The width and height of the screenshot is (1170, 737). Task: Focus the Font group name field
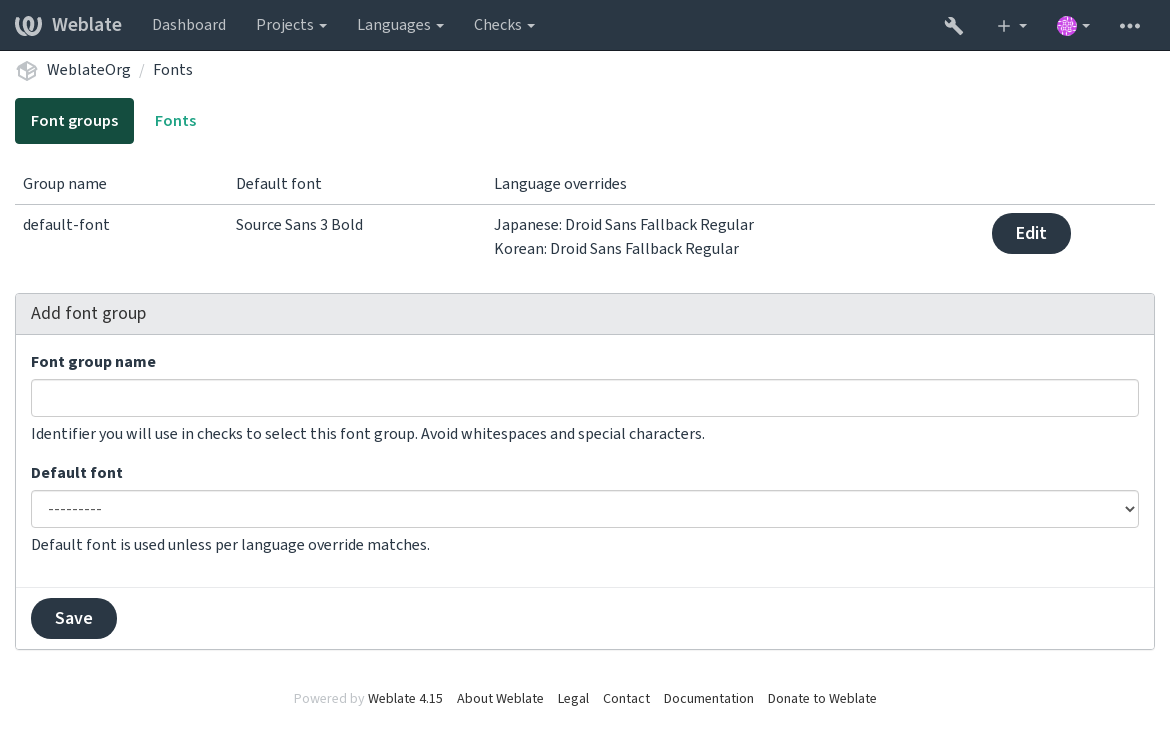tap(584, 398)
